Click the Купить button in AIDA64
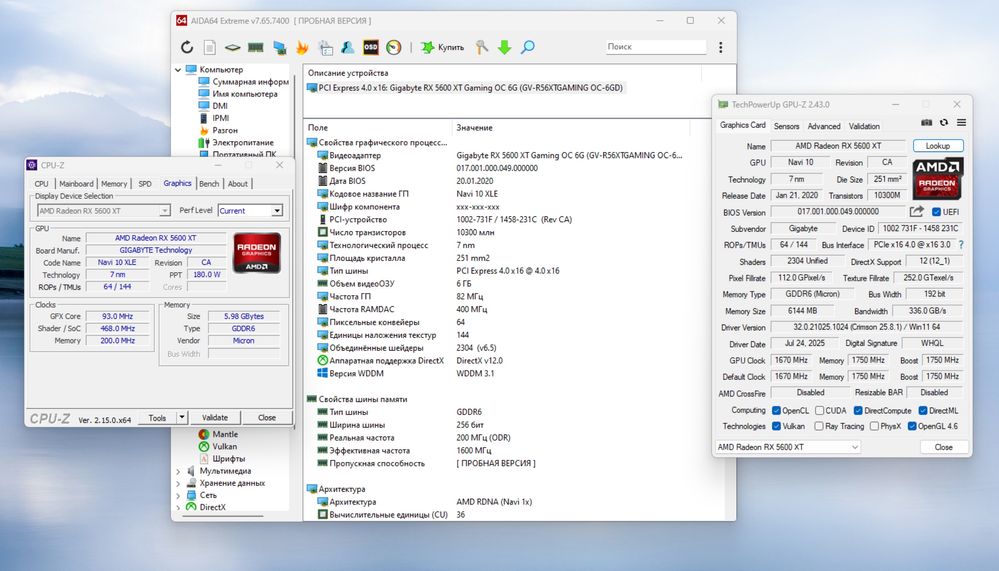Viewport: 999px width, 571px height. coord(442,47)
